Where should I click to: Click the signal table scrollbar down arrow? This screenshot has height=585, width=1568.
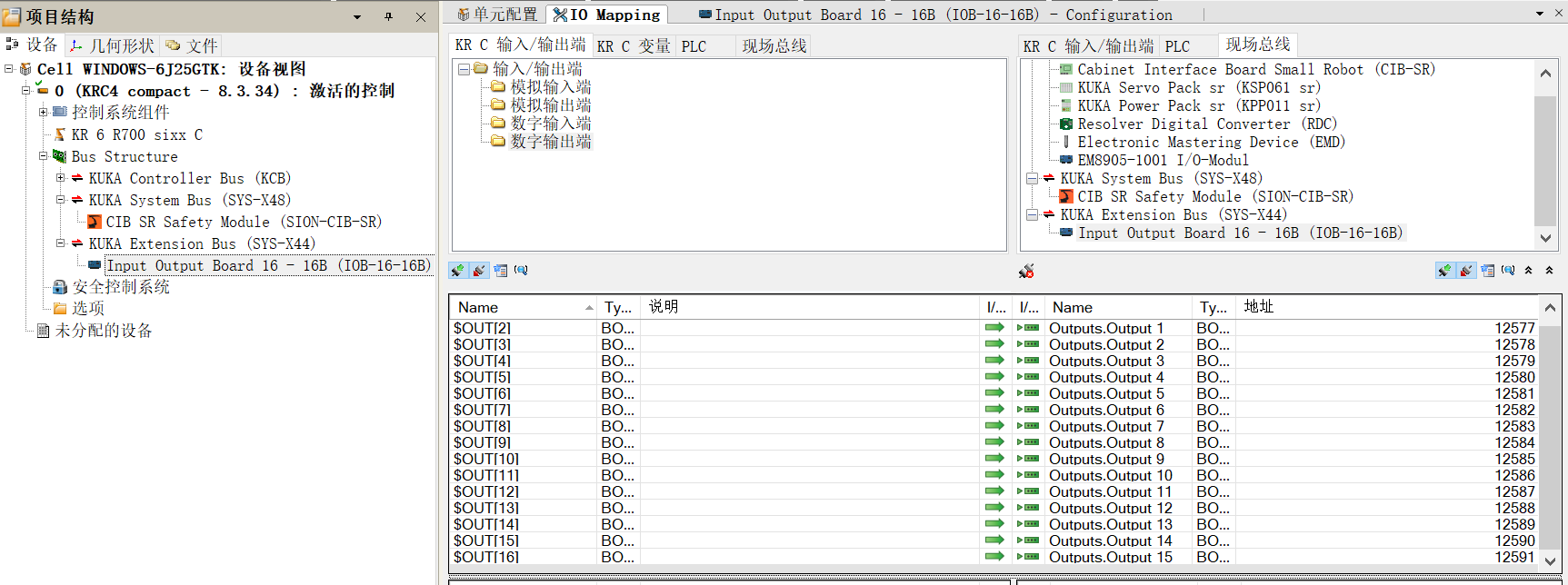pos(1551,561)
